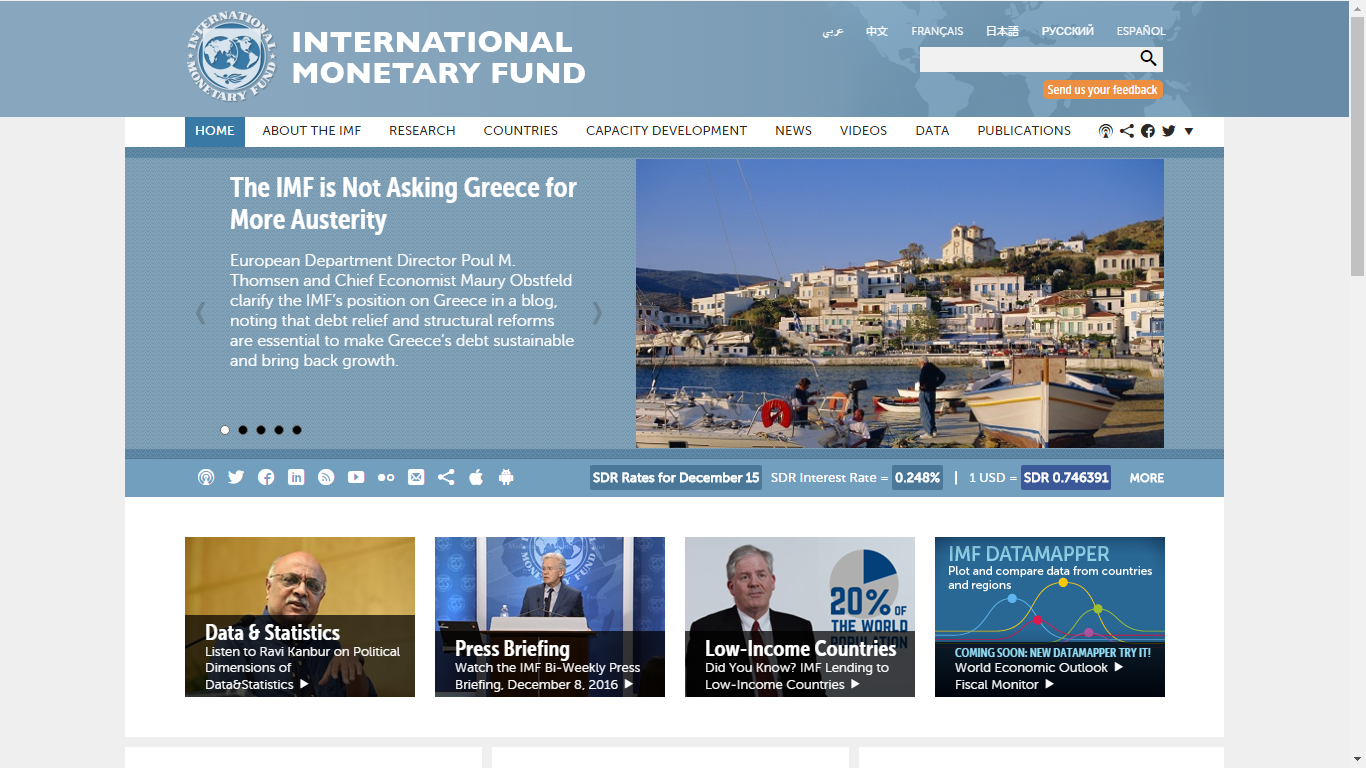The height and width of the screenshot is (768, 1366).
Task: Switch language to Arabic
Action: (x=833, y=31)
